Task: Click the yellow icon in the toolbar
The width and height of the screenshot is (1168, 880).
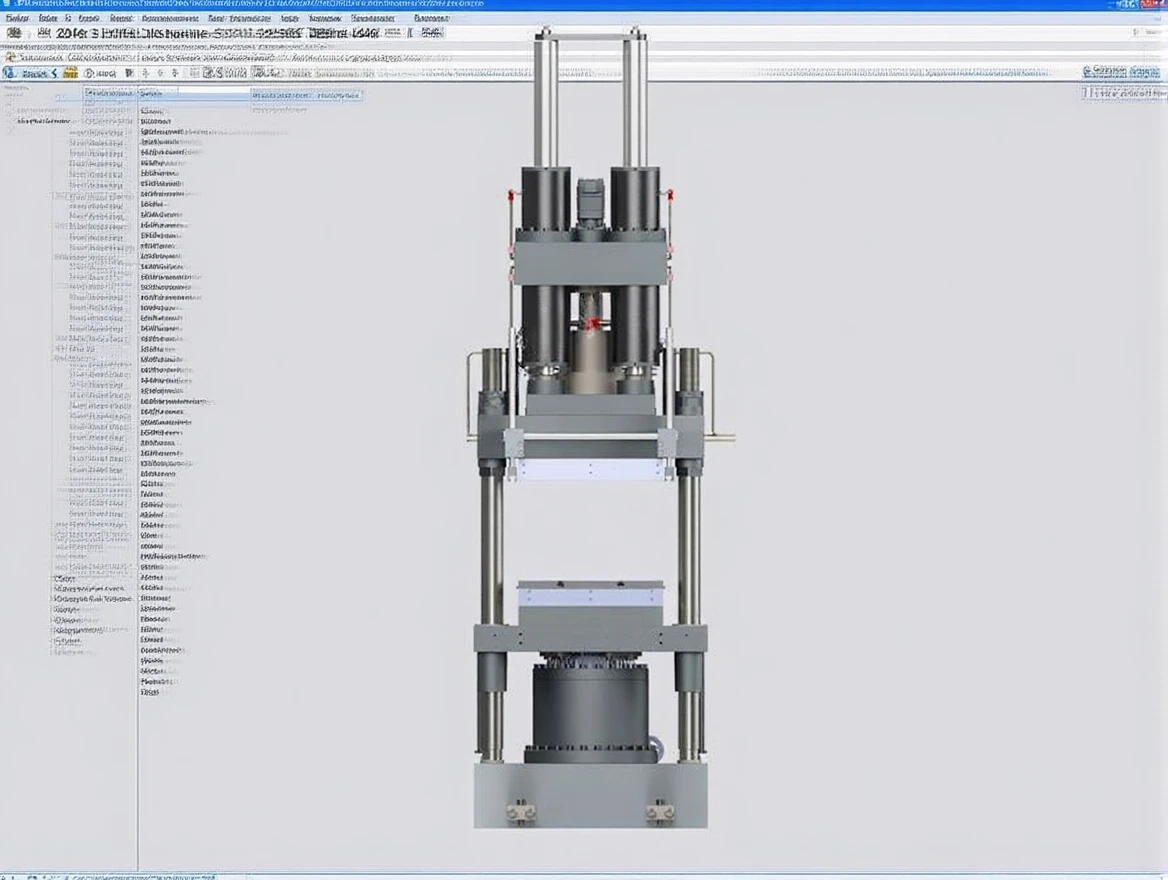Action: pyautogui.click(x=71, y=73)
